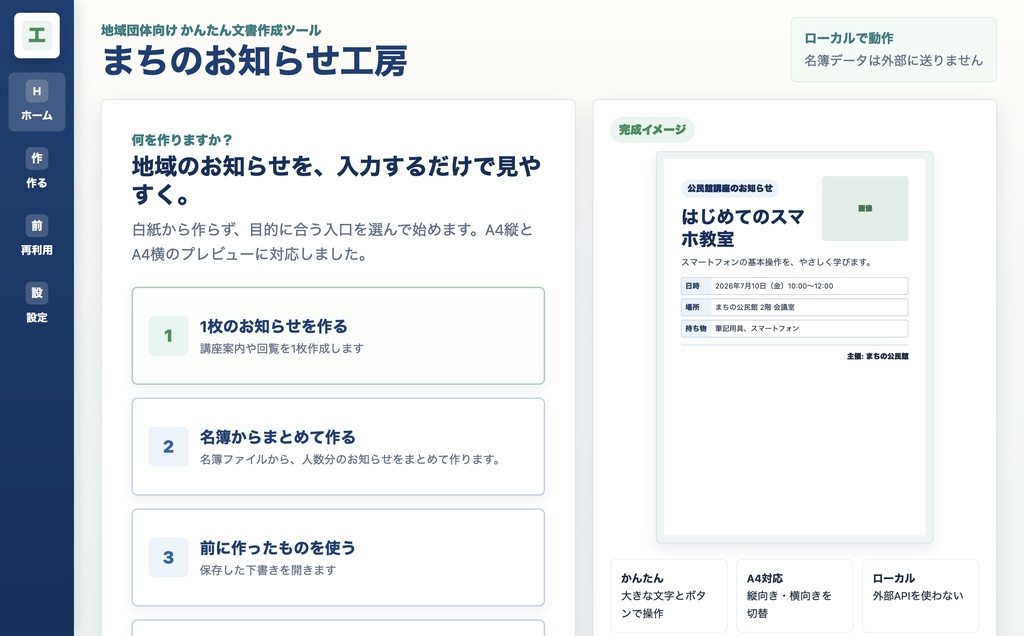Screen dimensions: 1024x636
Task: Click the 公民館講座のお知らせ tag
Action: coord(729,188)
